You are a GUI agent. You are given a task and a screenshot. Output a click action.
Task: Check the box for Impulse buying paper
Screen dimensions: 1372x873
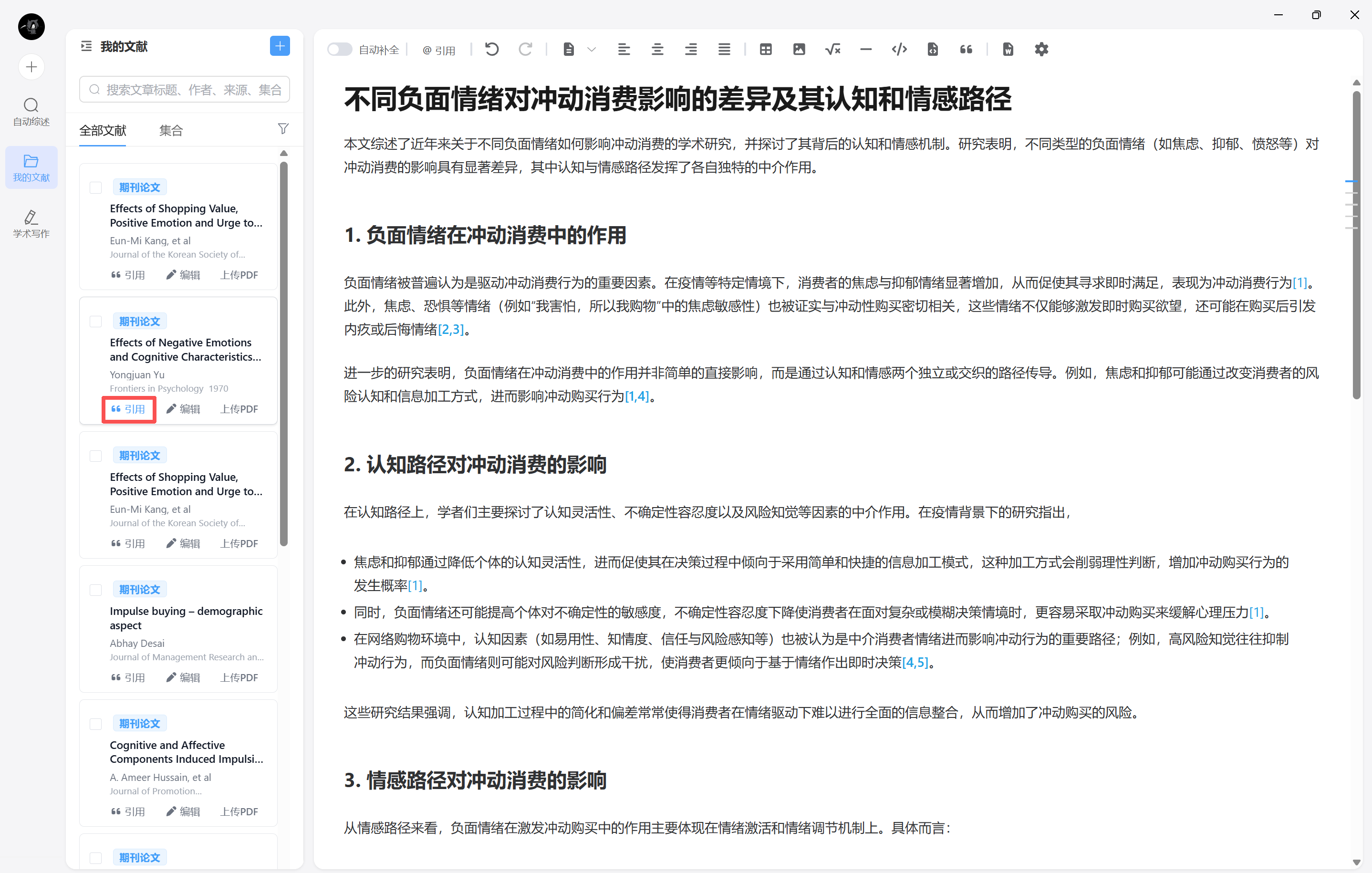point(96,590)
